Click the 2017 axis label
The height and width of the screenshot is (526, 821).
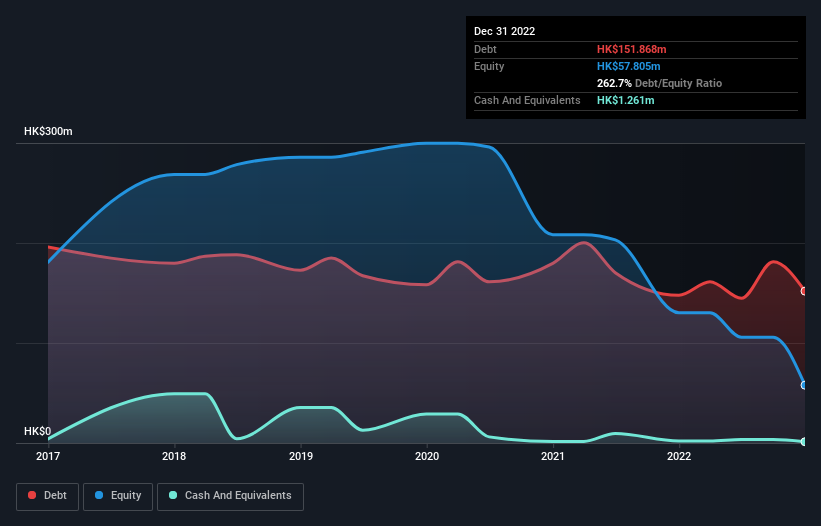pos(48,456)
